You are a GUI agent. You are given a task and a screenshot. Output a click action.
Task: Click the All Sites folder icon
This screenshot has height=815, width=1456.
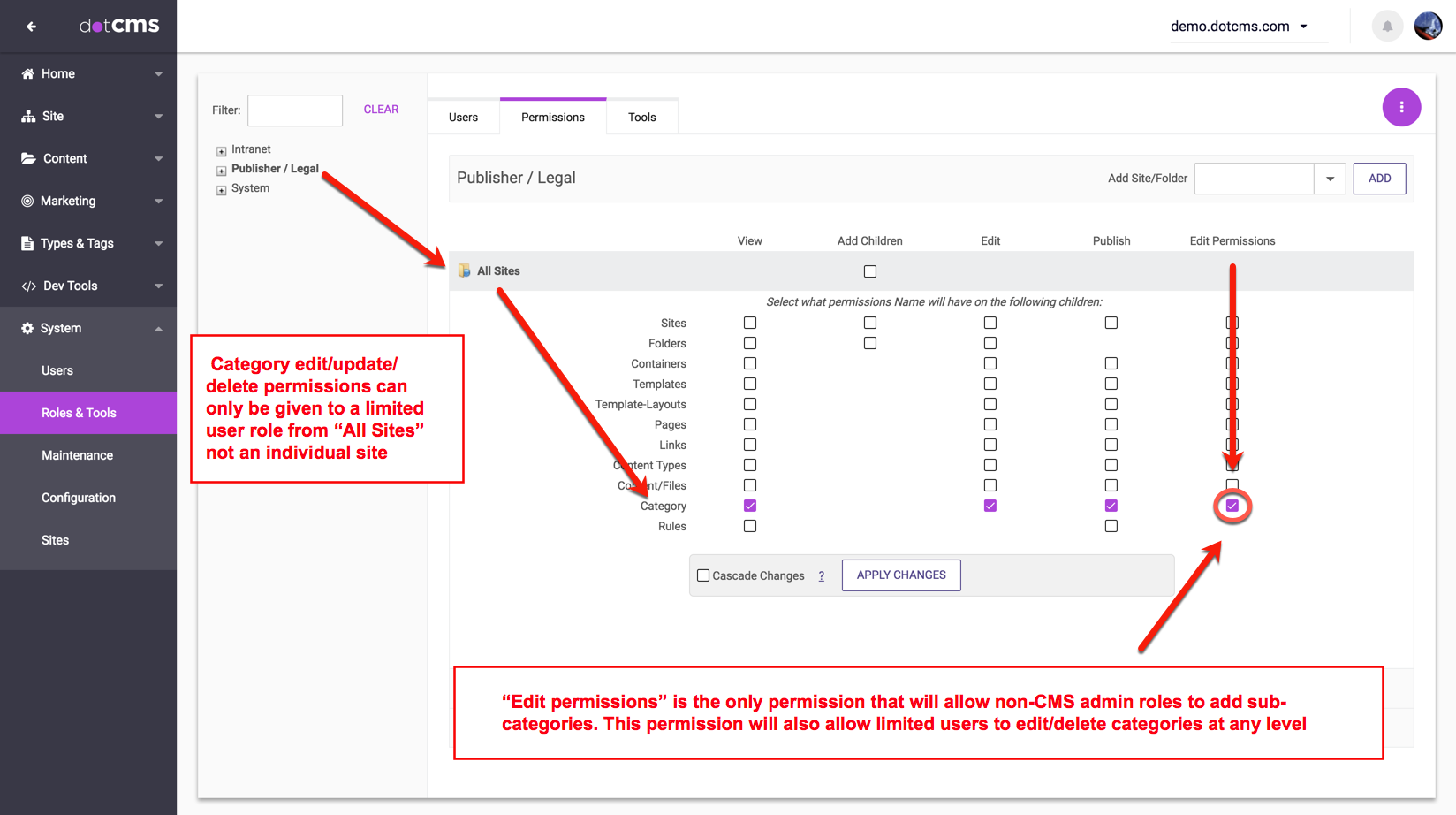tap(464, 271)
